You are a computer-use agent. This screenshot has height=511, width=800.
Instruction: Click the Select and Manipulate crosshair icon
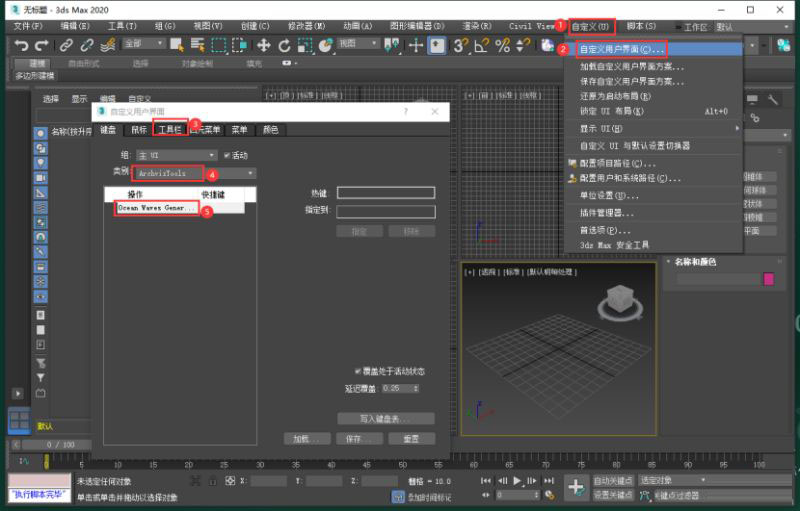pos(416,45)
